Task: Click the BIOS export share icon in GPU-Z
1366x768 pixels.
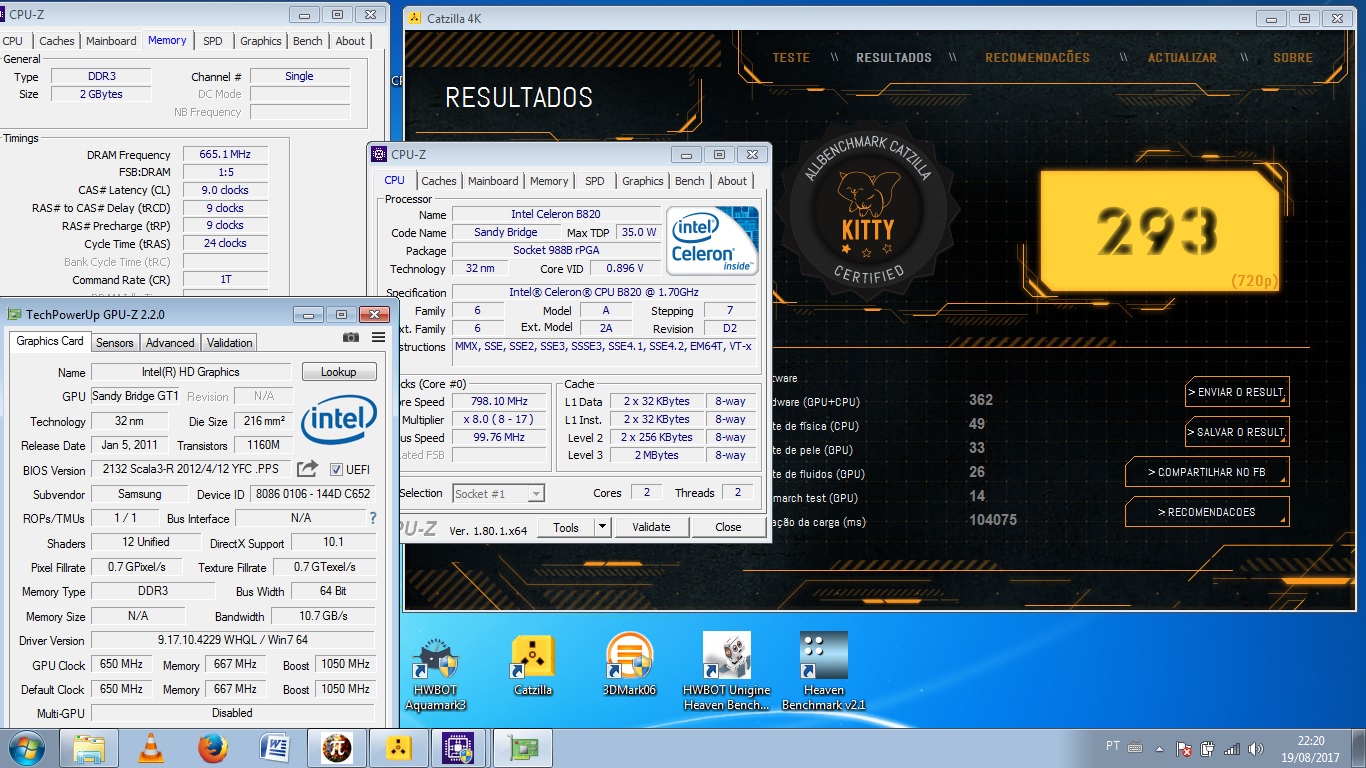Action: point(308,468)
